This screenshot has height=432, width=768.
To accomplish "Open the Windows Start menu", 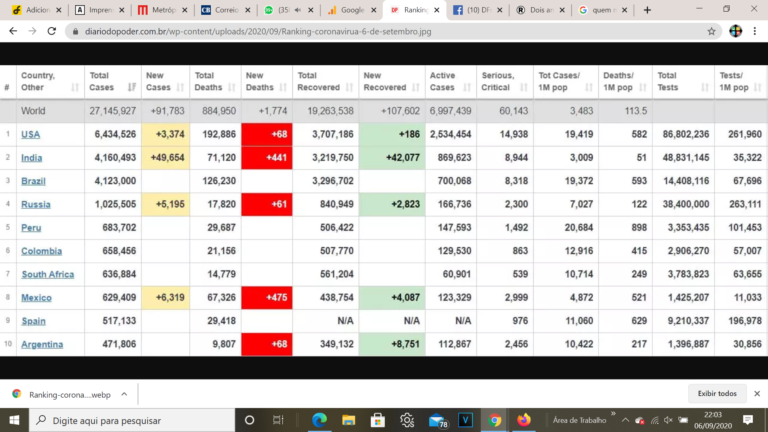I will point(12,420).
